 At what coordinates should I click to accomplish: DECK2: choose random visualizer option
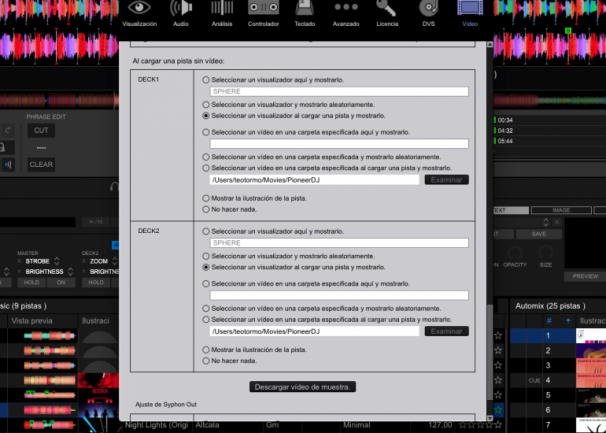pyautogui.click(x=206, y=256)
